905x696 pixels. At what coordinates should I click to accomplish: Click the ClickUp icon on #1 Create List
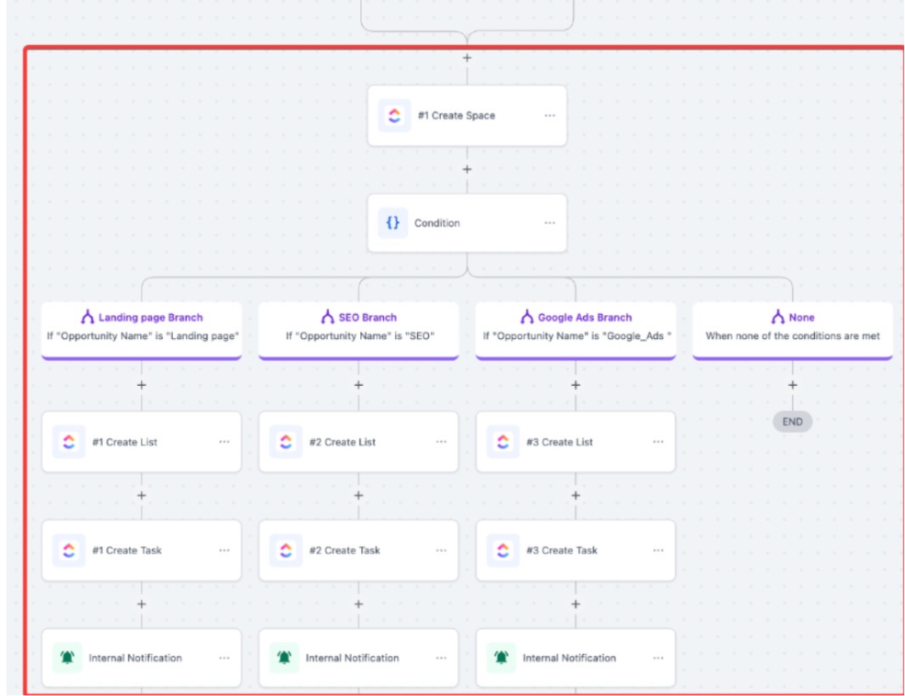[x=69, y=442]
